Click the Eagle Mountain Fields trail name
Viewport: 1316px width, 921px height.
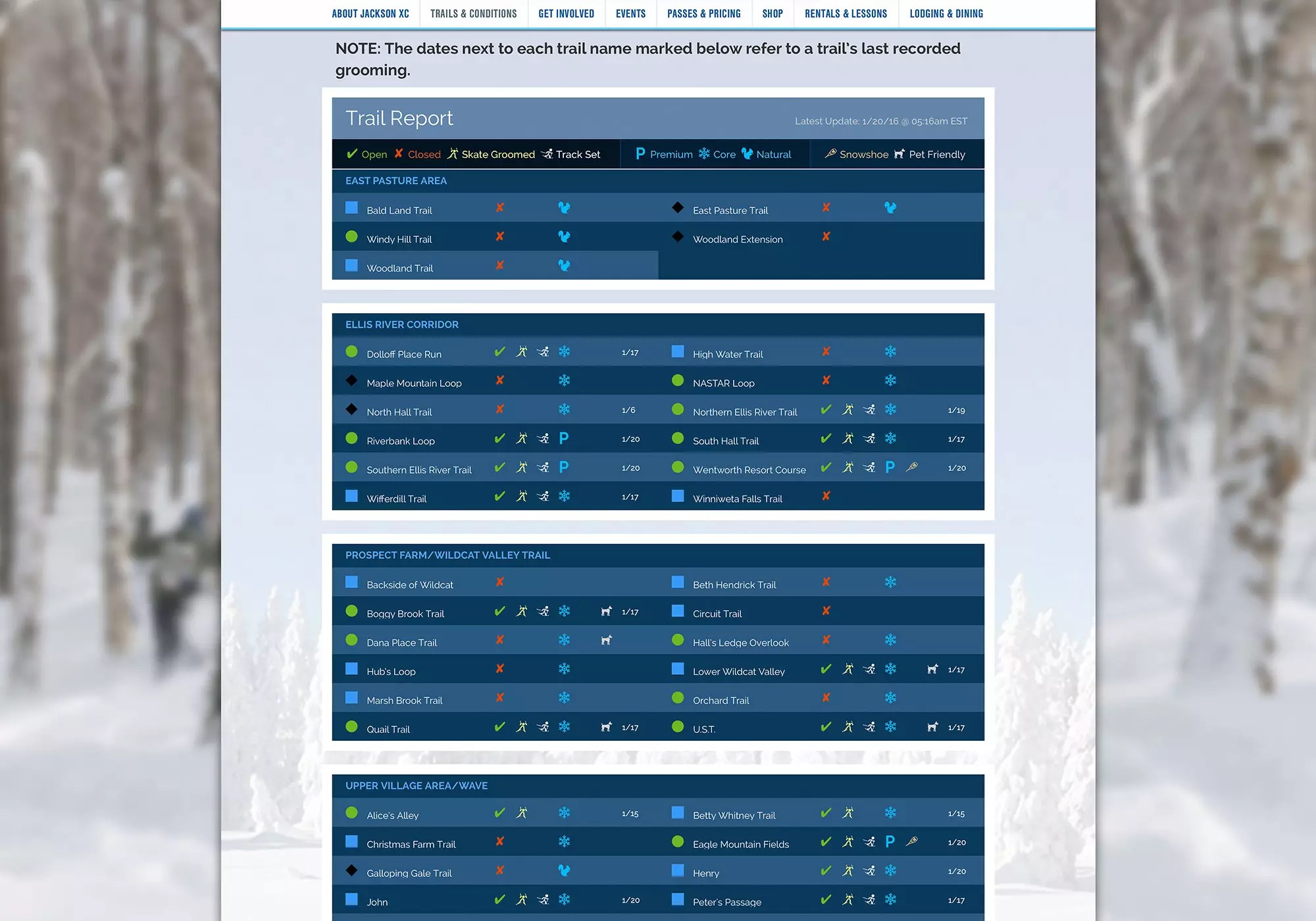tap(740, 845)
